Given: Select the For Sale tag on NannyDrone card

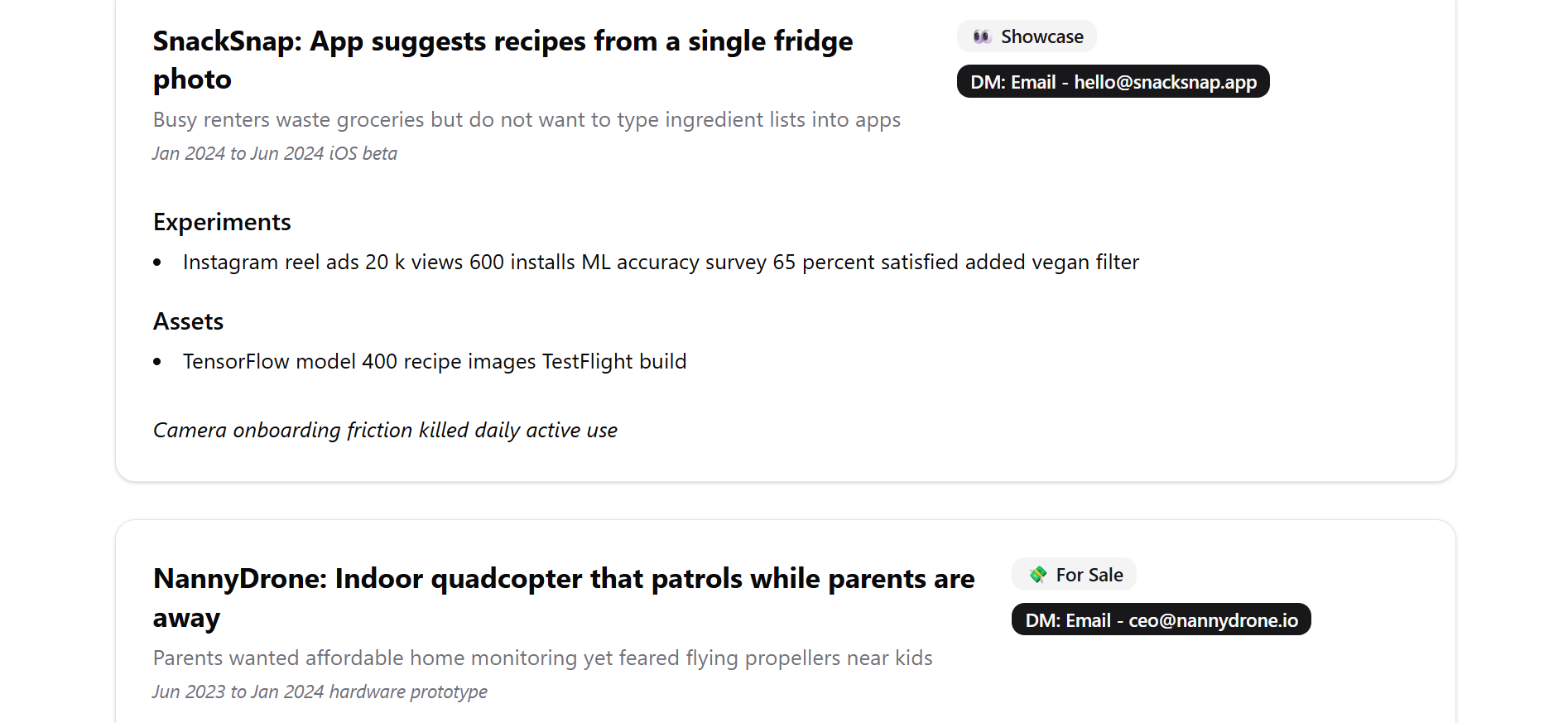Looking at the screenshot, I should pos(1074,575).
